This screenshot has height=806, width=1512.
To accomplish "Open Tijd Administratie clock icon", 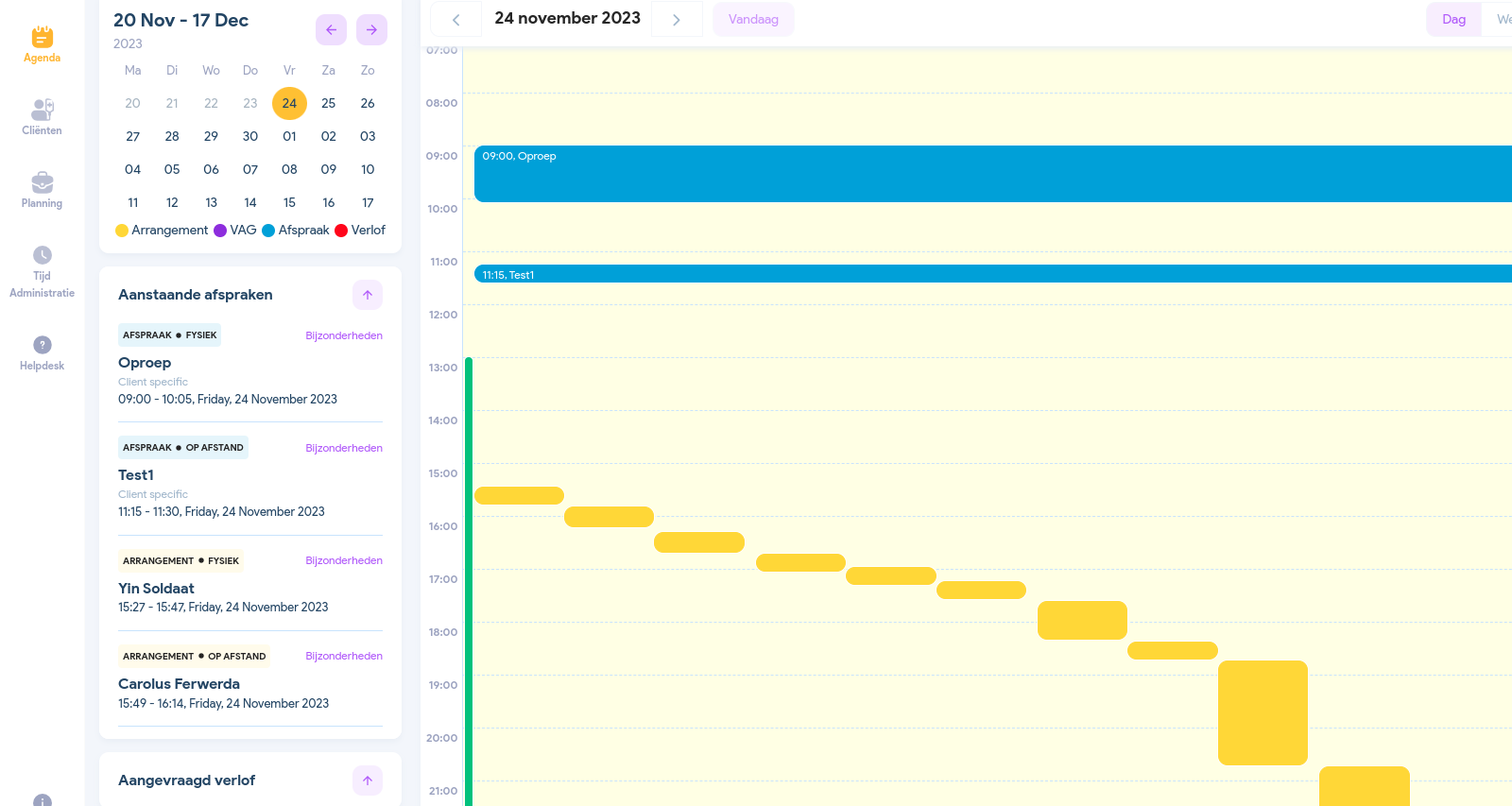I will point(42,255).
